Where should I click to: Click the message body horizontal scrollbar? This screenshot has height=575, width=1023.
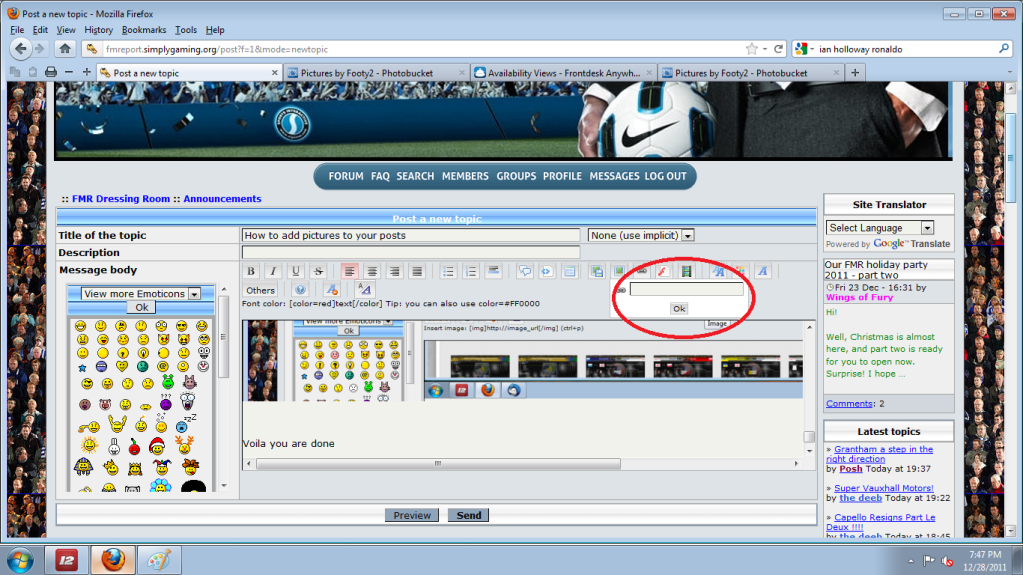(x=438, y=464)
